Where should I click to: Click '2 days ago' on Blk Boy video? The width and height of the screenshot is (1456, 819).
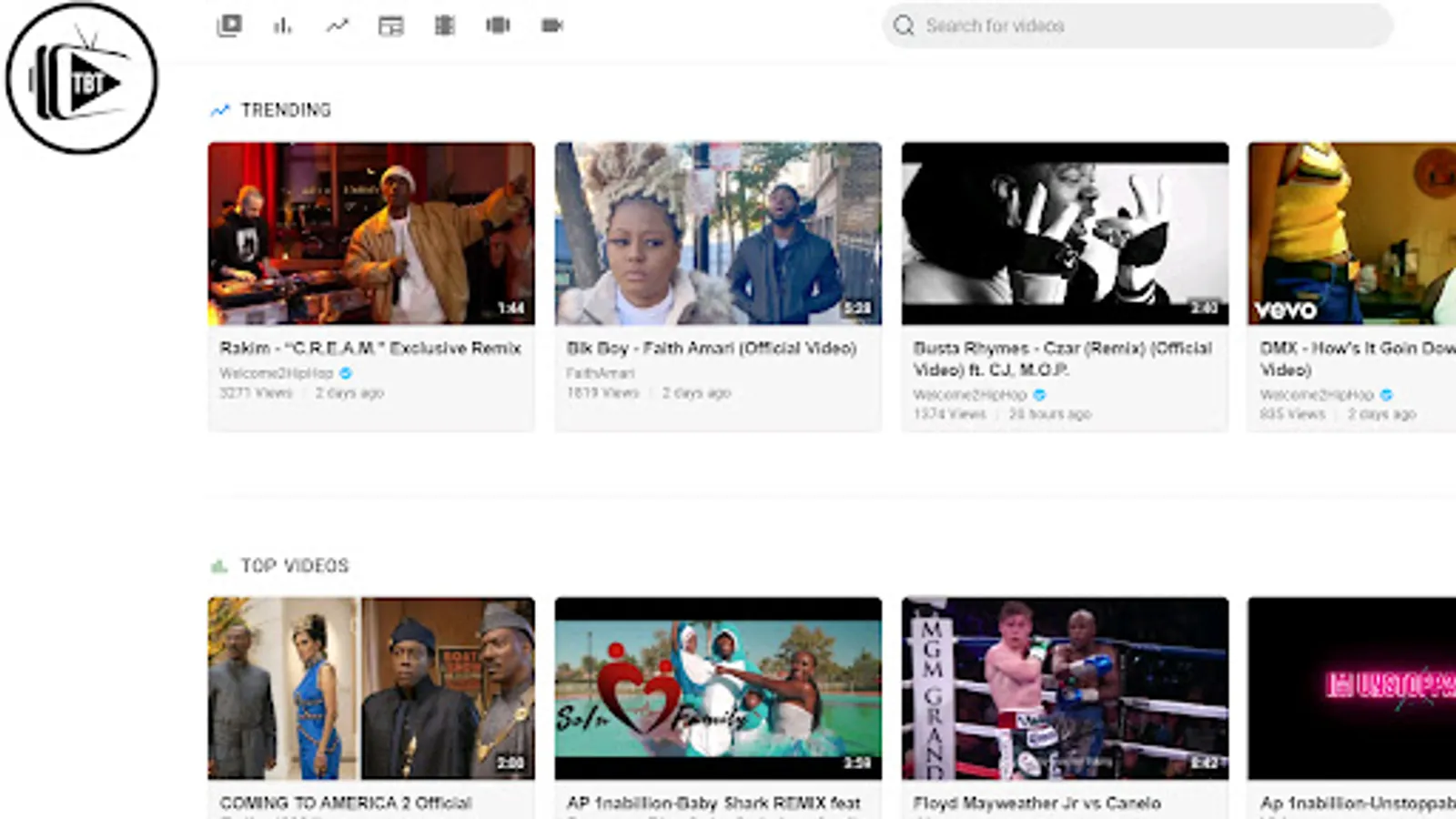coord(696,393)
